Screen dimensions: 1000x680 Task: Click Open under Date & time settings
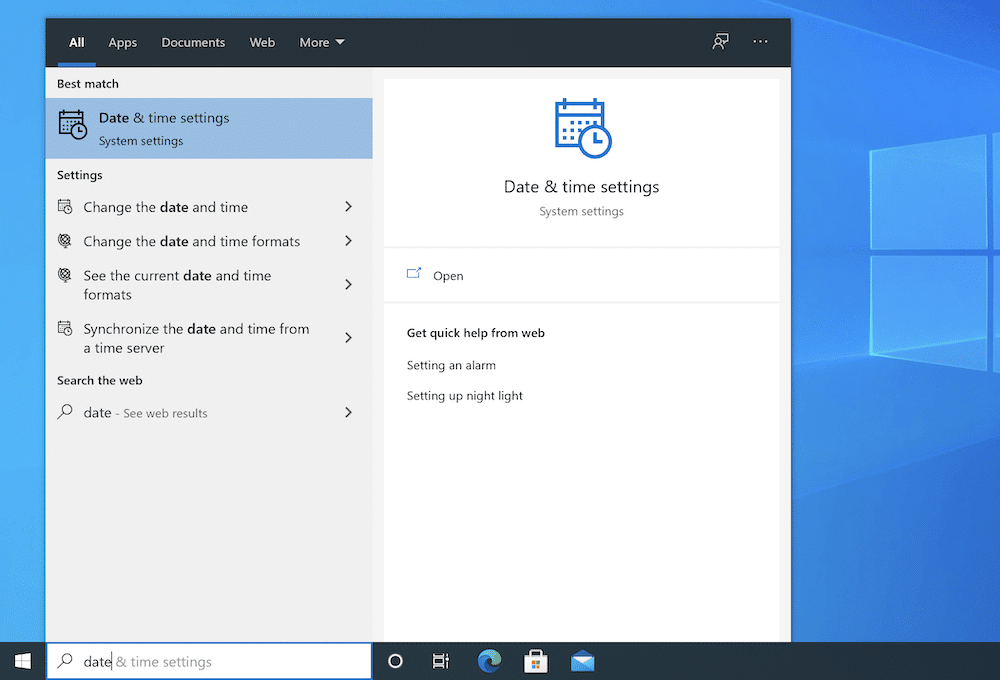448,275
